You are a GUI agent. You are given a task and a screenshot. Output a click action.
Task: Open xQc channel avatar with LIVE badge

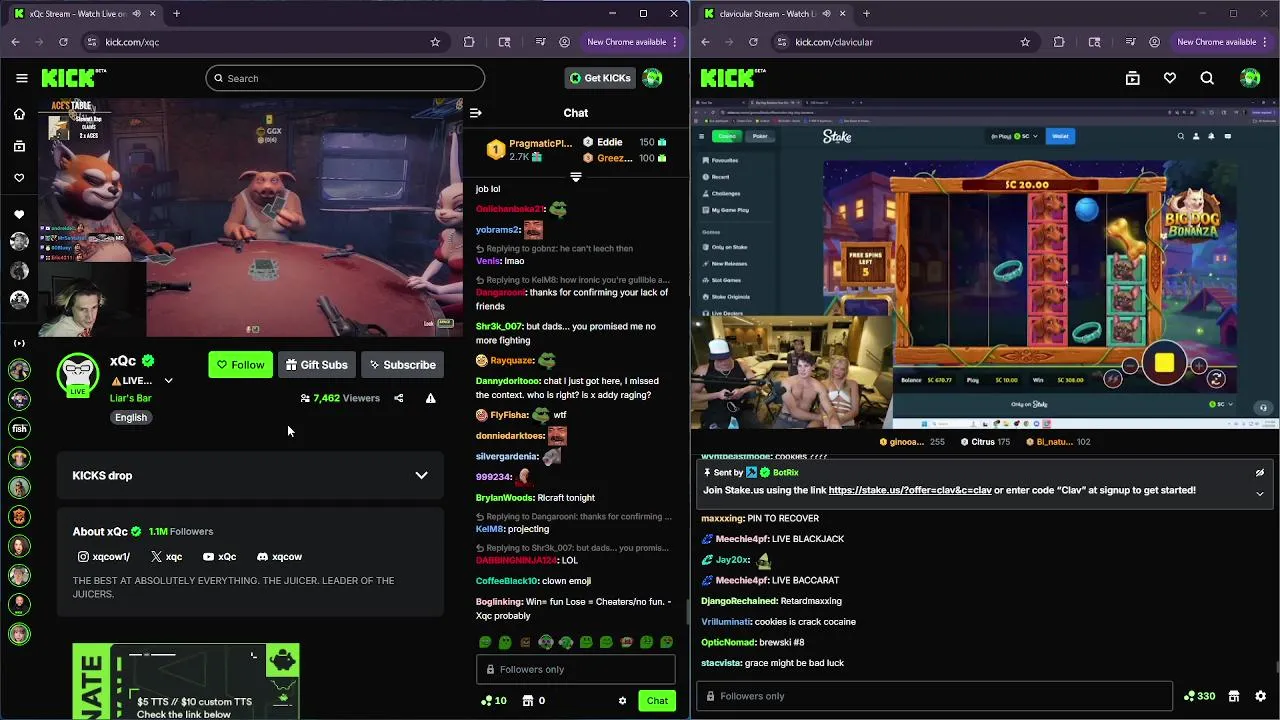78,375
